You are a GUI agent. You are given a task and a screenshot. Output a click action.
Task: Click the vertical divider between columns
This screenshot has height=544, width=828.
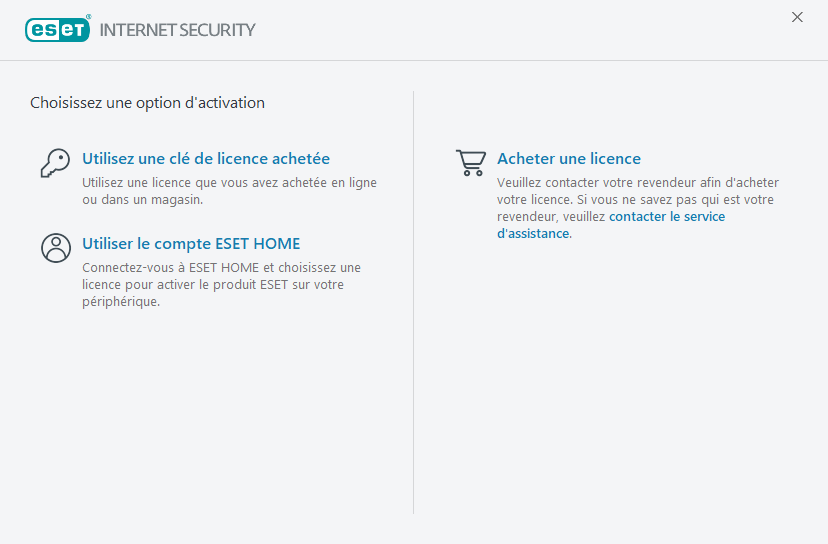click(414, 300)
